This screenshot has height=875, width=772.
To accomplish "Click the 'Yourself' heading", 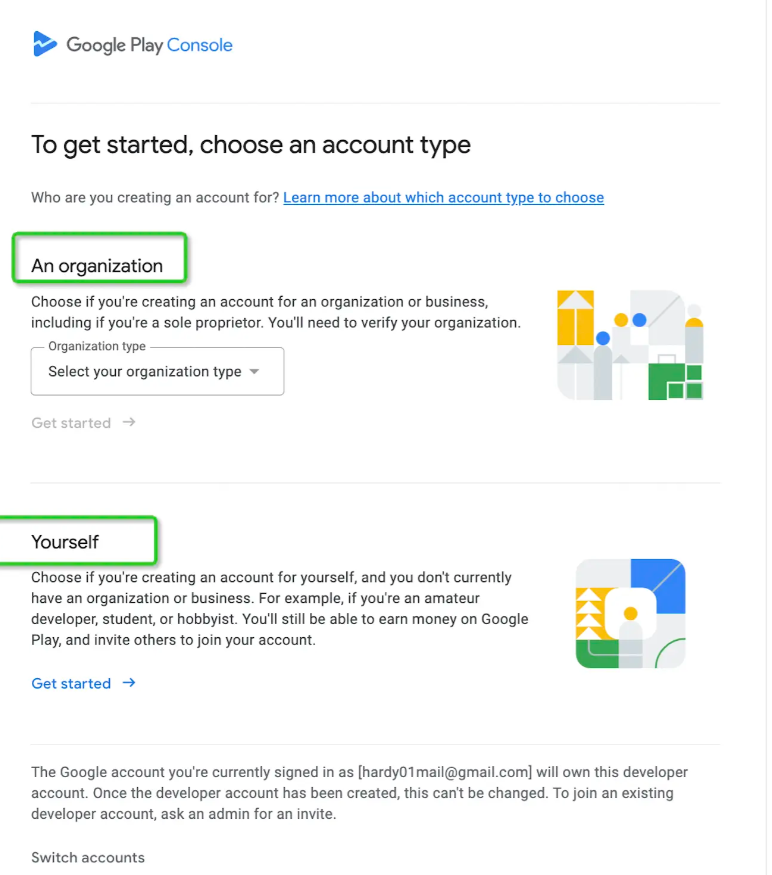I will tap(65, 542).
